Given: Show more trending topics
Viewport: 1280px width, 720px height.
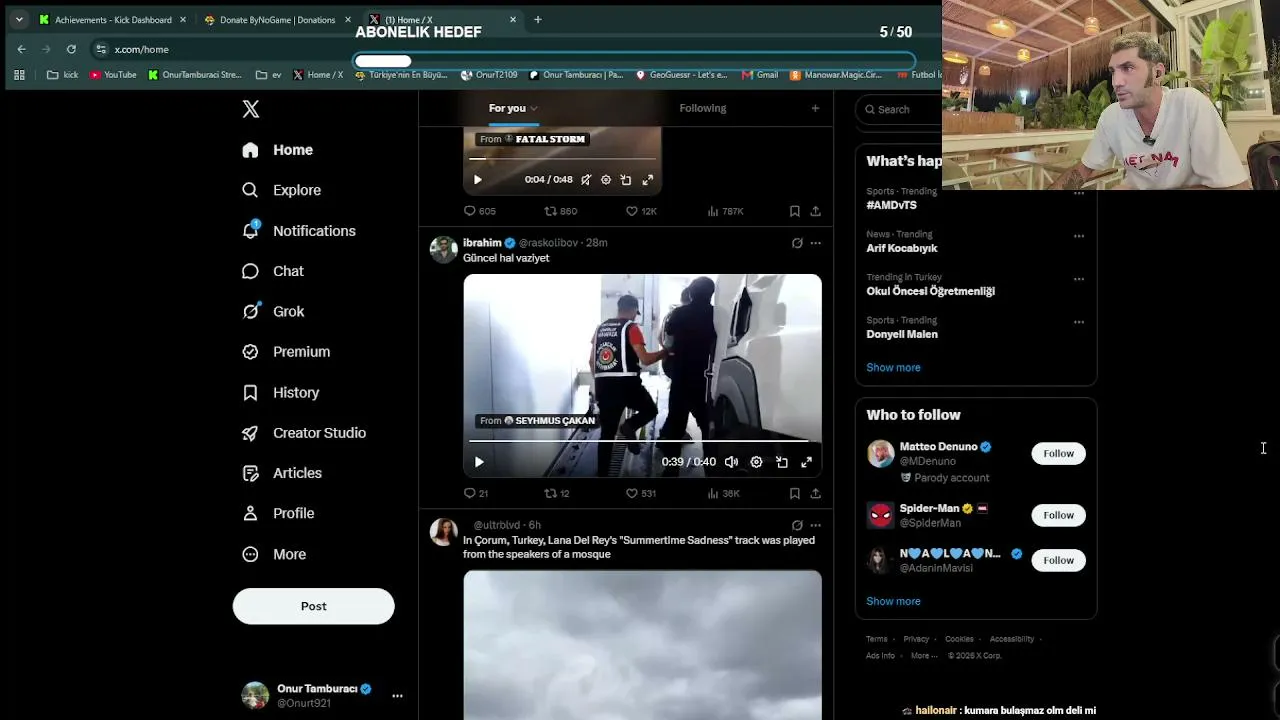Looking at the screenshot, I should (x=893, y=367).
